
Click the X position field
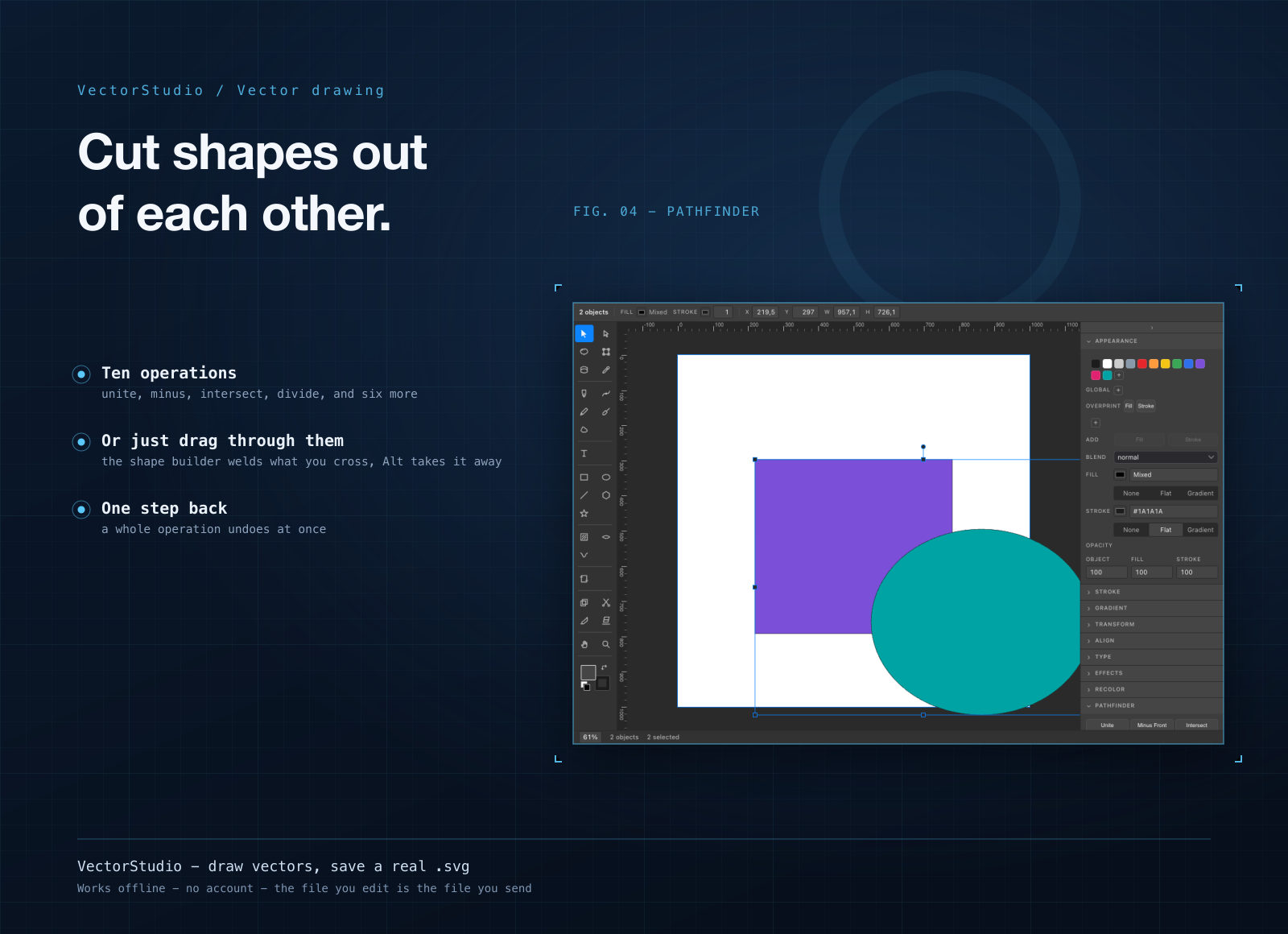[x=766, y=312]
